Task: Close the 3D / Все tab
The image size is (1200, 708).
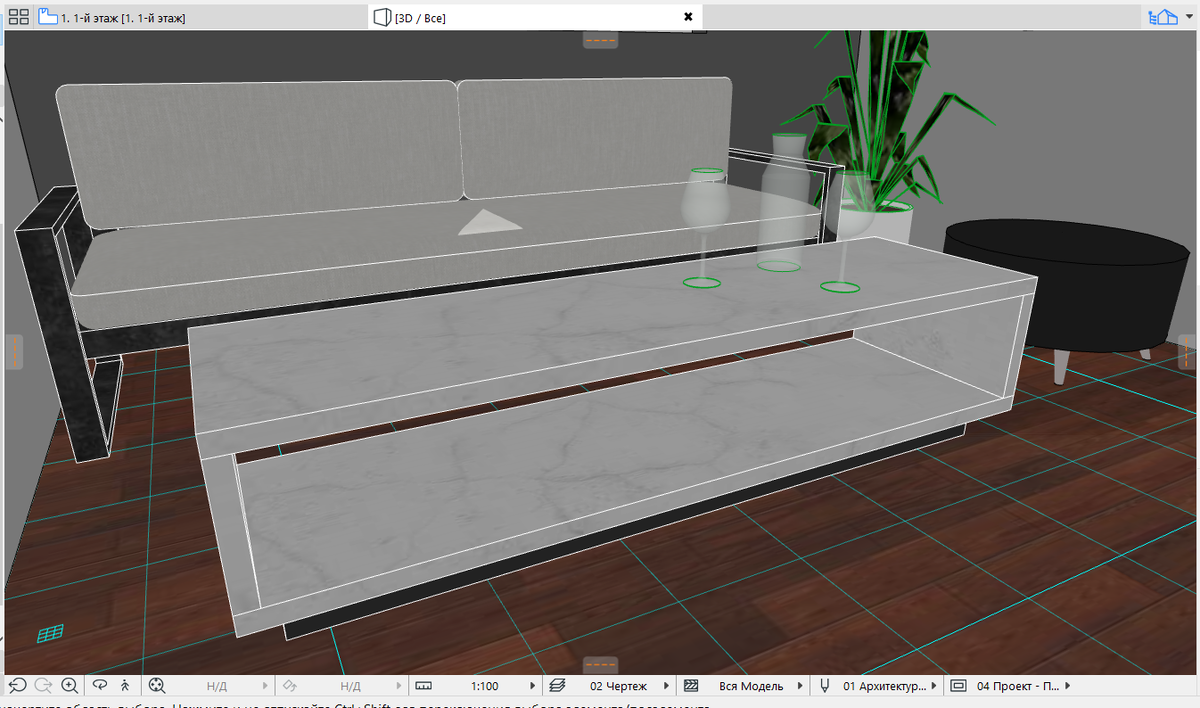Action: [x=688, y=17]
